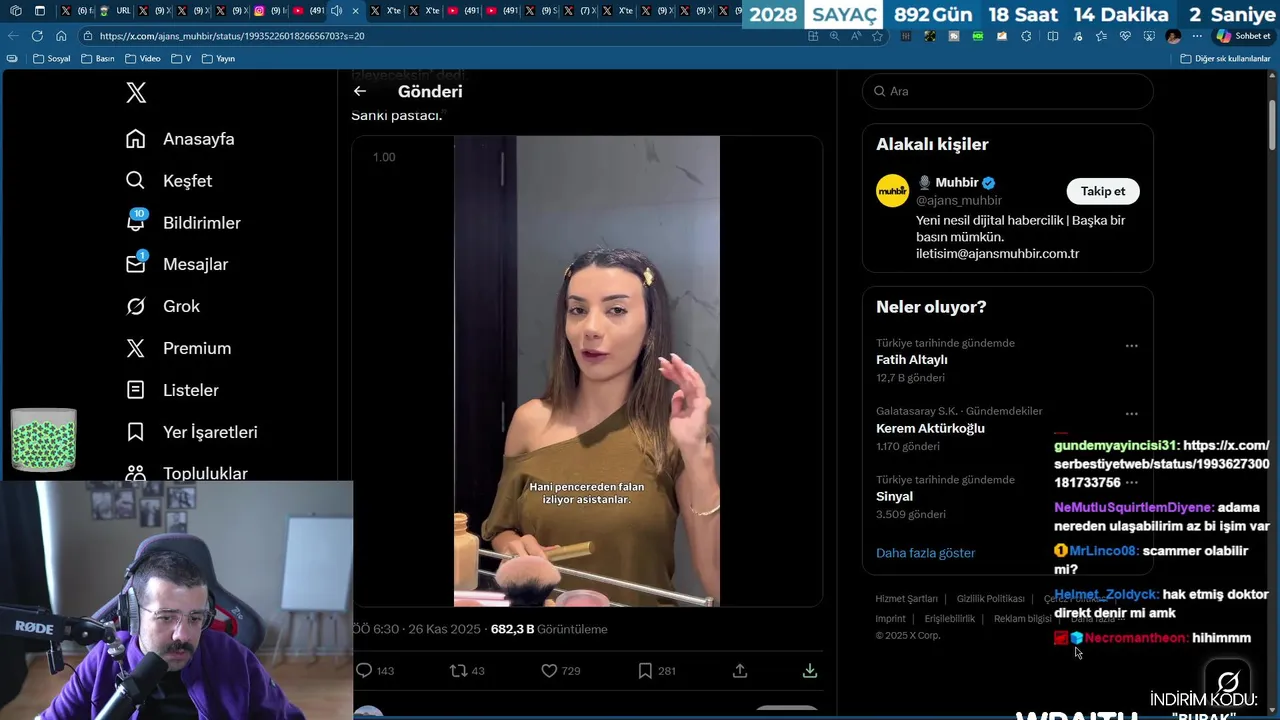Click the page vertical scrollbar
This screenshot has width=1280, height=720.
click(1273, 126)
